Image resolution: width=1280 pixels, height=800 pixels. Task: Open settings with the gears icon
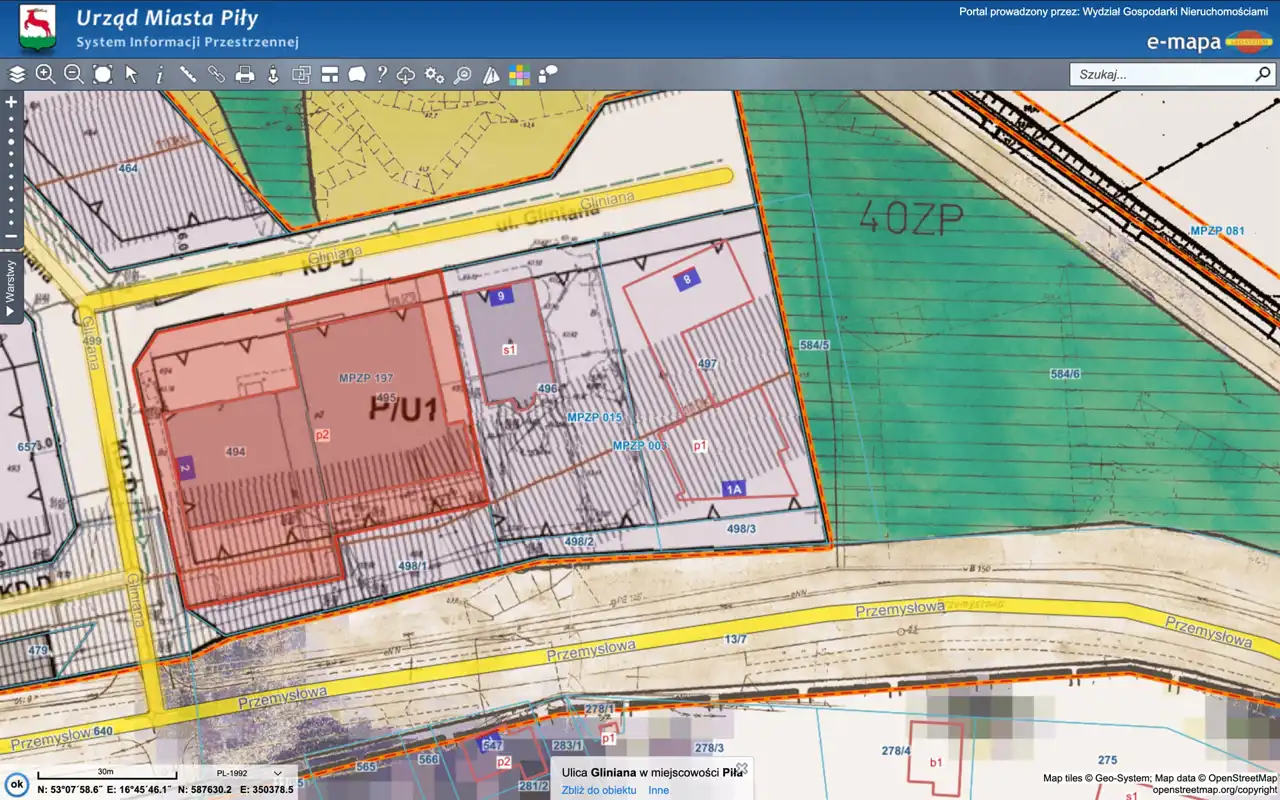[434, 74]
